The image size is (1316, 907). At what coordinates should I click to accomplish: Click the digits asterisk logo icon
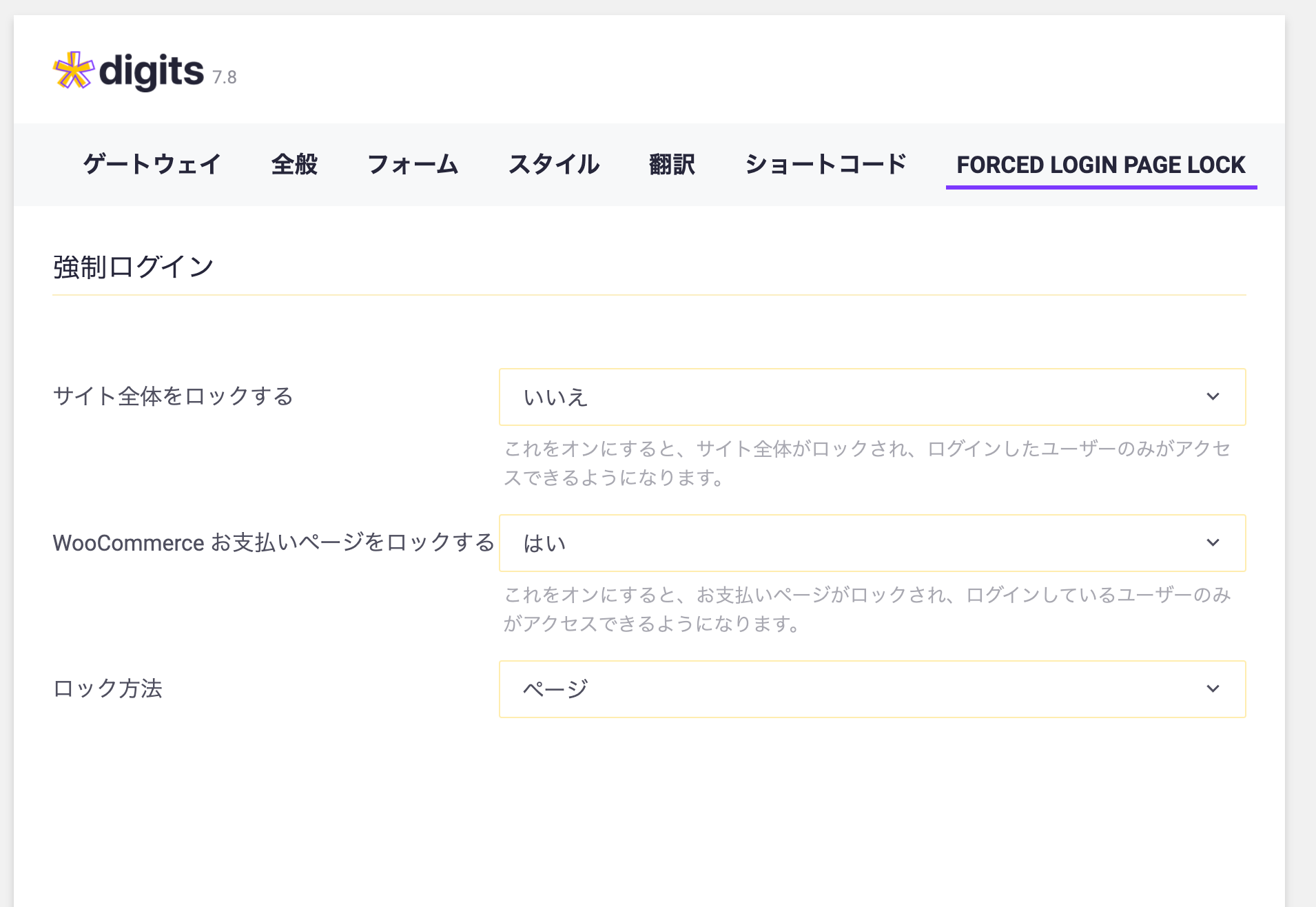[74, 70]
